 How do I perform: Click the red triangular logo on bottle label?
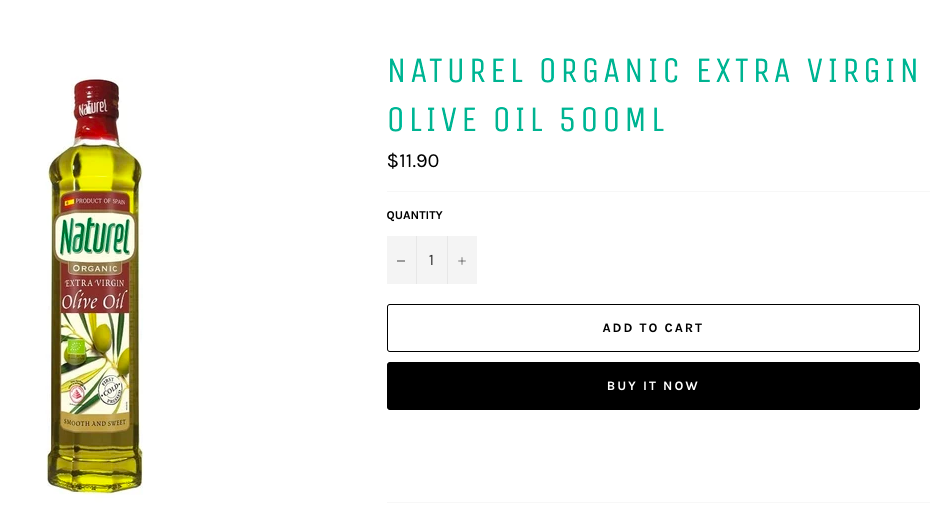[72, 388]
